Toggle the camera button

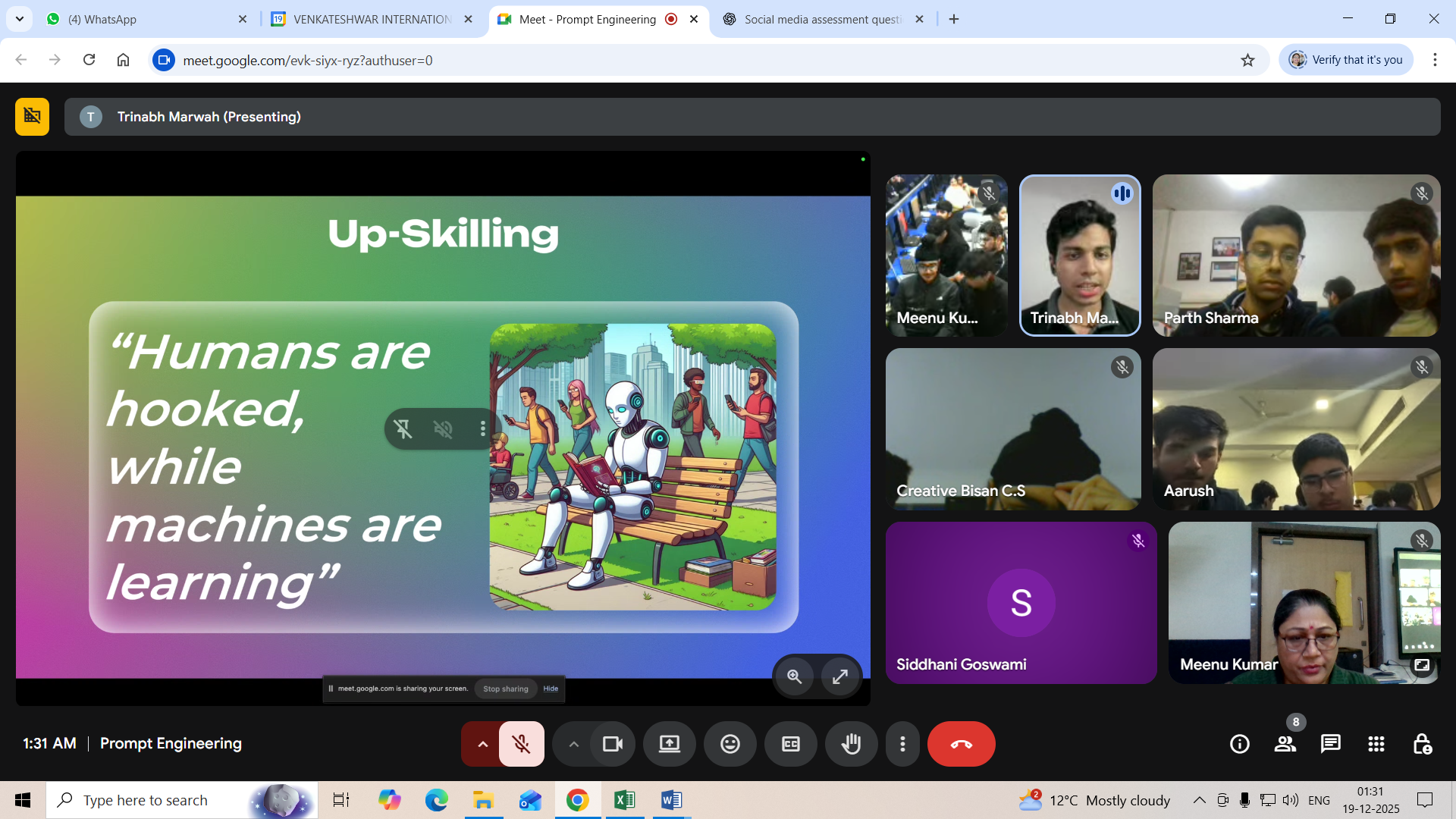[x=612, y=744]
